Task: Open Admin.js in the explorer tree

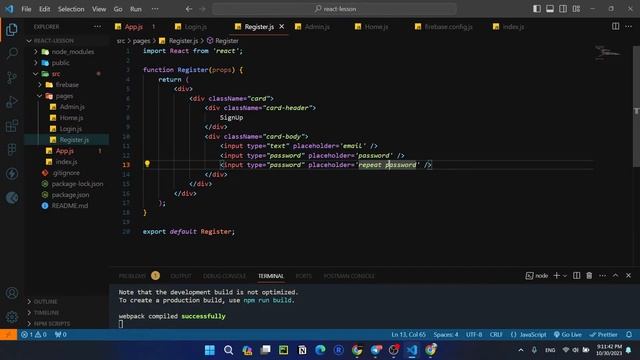Action: (72, 107)
